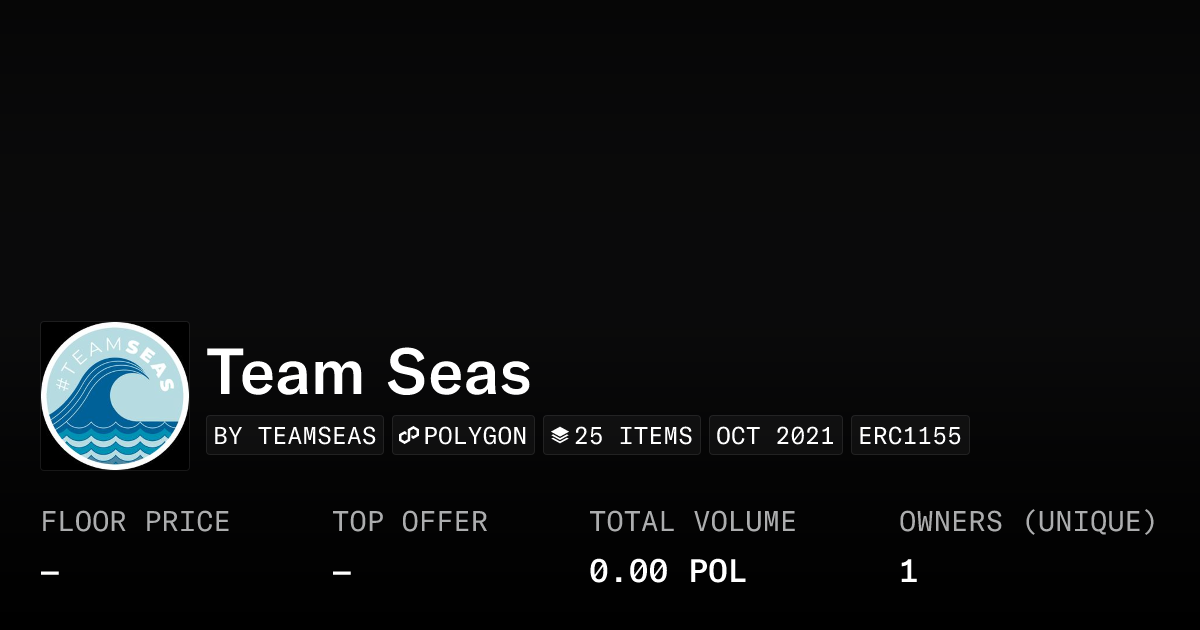Click the word Team in the title
This screenshot has width=1200, height=630.
coord(285,372)
